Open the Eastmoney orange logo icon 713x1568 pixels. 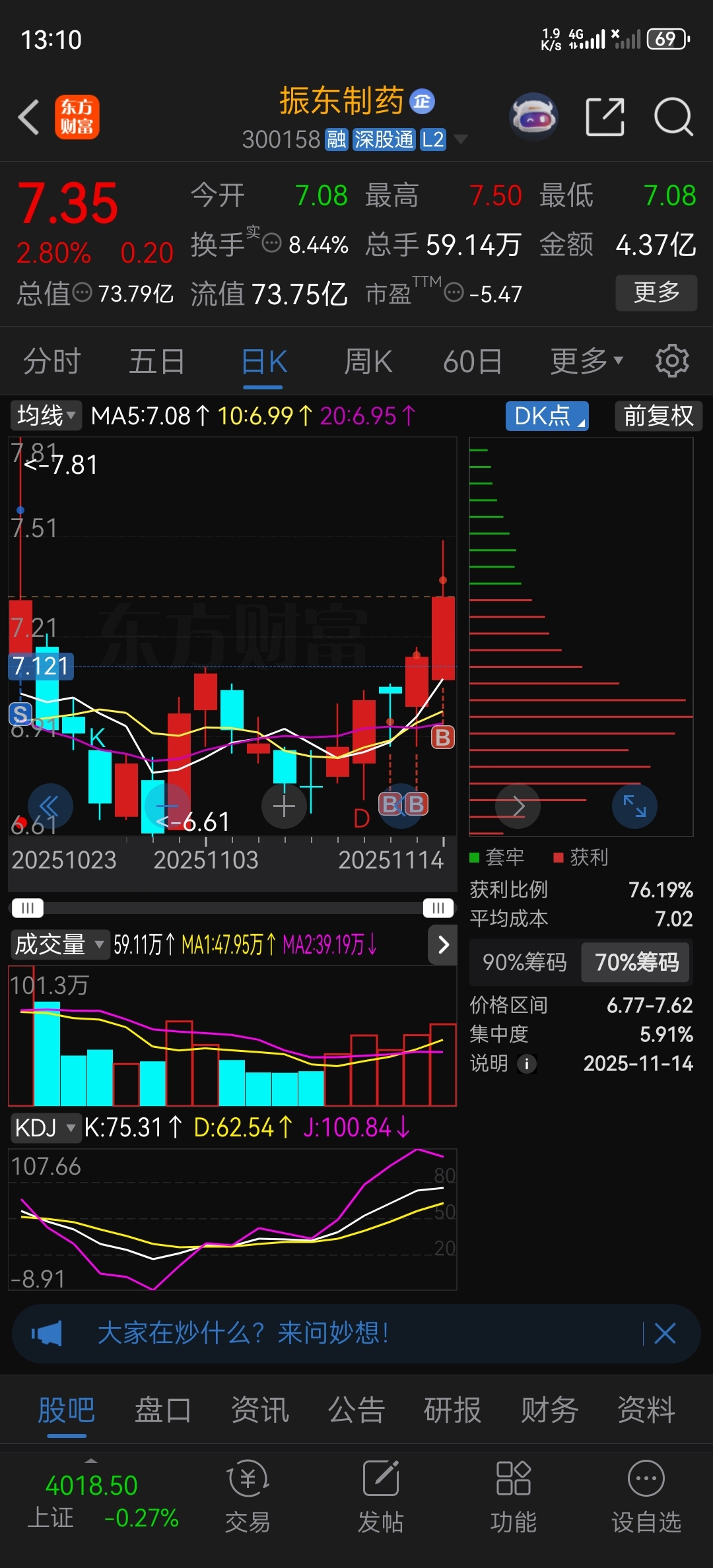(77, 117)
